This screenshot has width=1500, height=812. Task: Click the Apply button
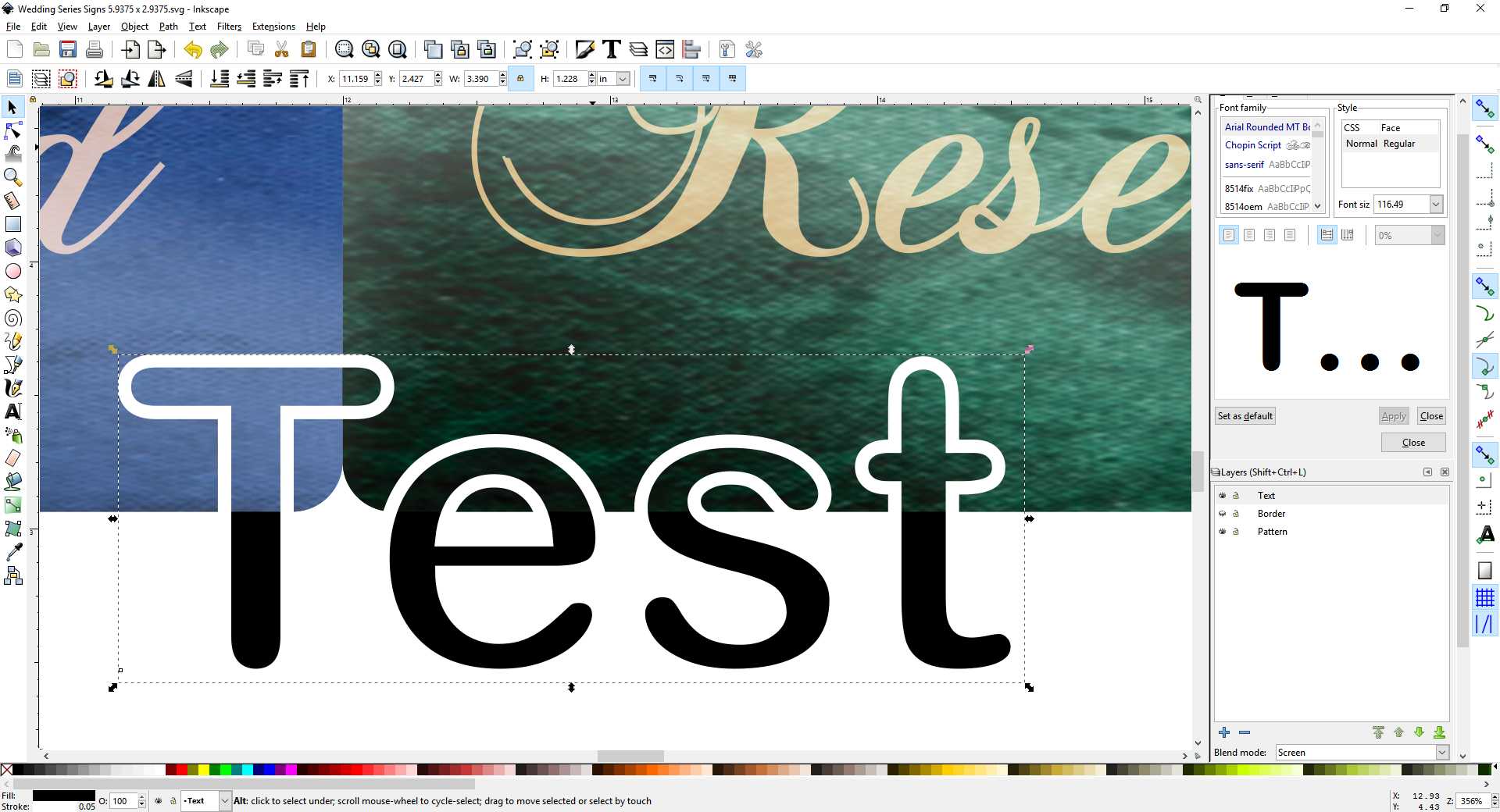(1393, 415)
